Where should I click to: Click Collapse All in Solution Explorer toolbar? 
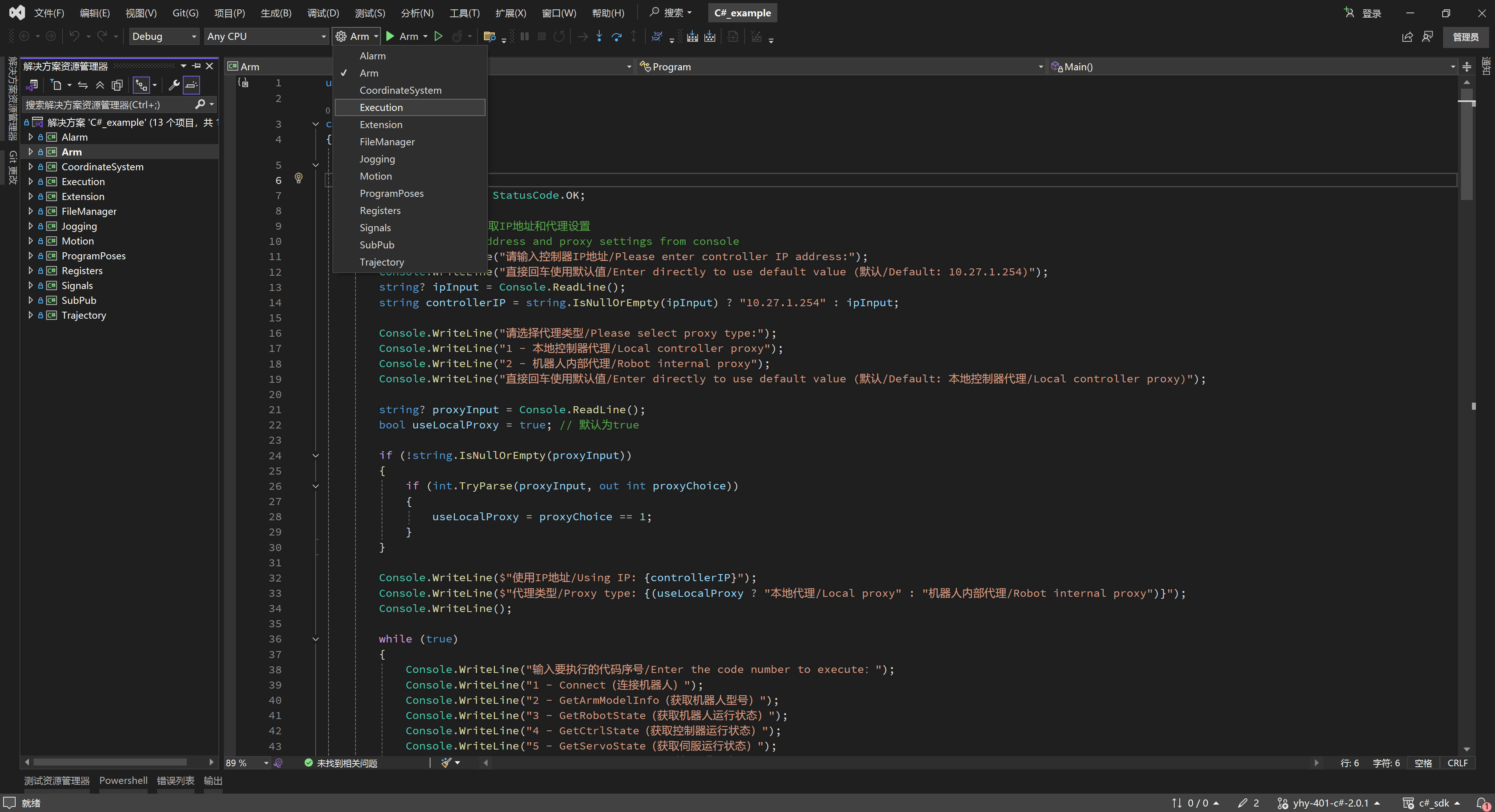tap(100, 85)
